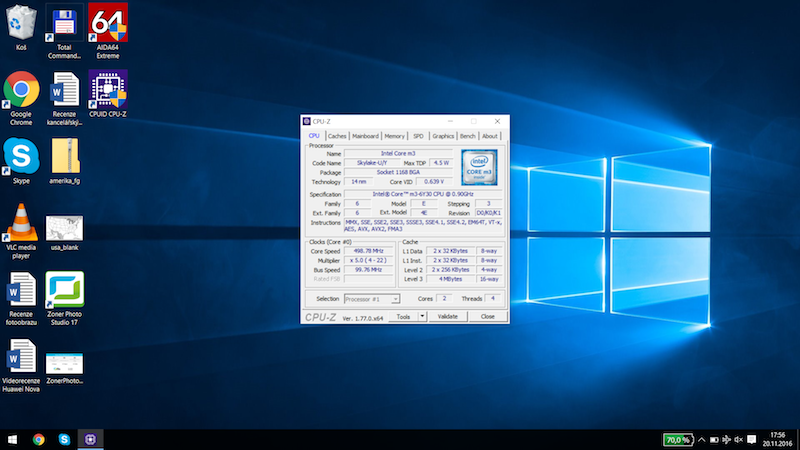Click Bus Speed value '99.76 MHz'
This screenshot has height=450, width=800.
pos(368,269)
